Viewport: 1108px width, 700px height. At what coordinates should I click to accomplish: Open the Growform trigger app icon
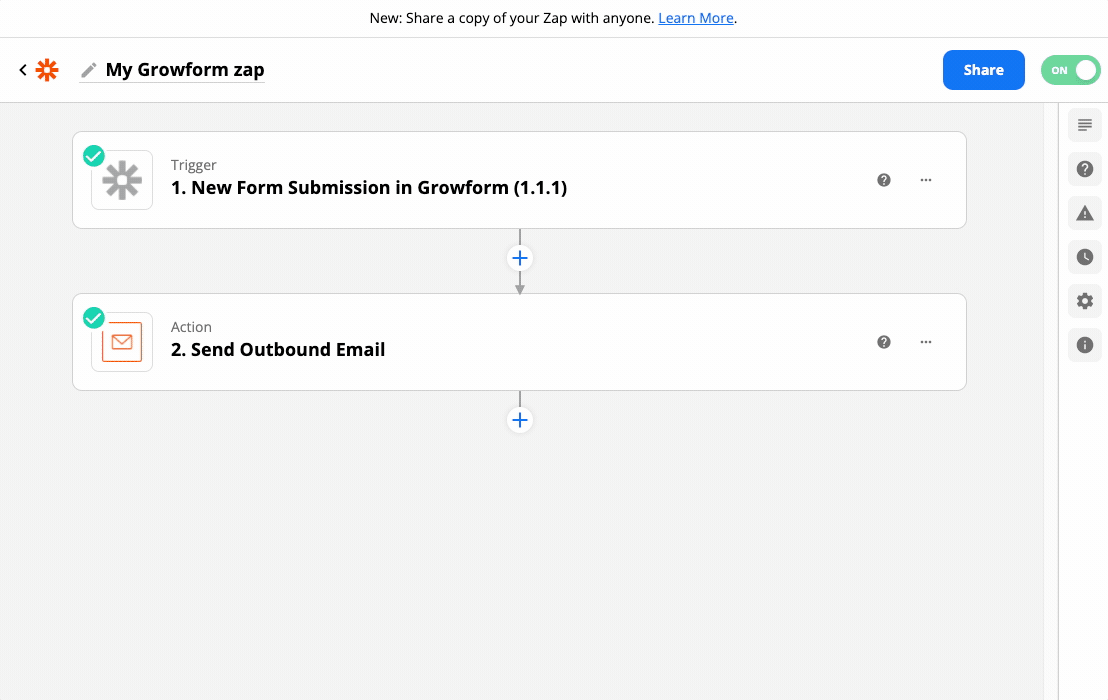pos(122,180)
